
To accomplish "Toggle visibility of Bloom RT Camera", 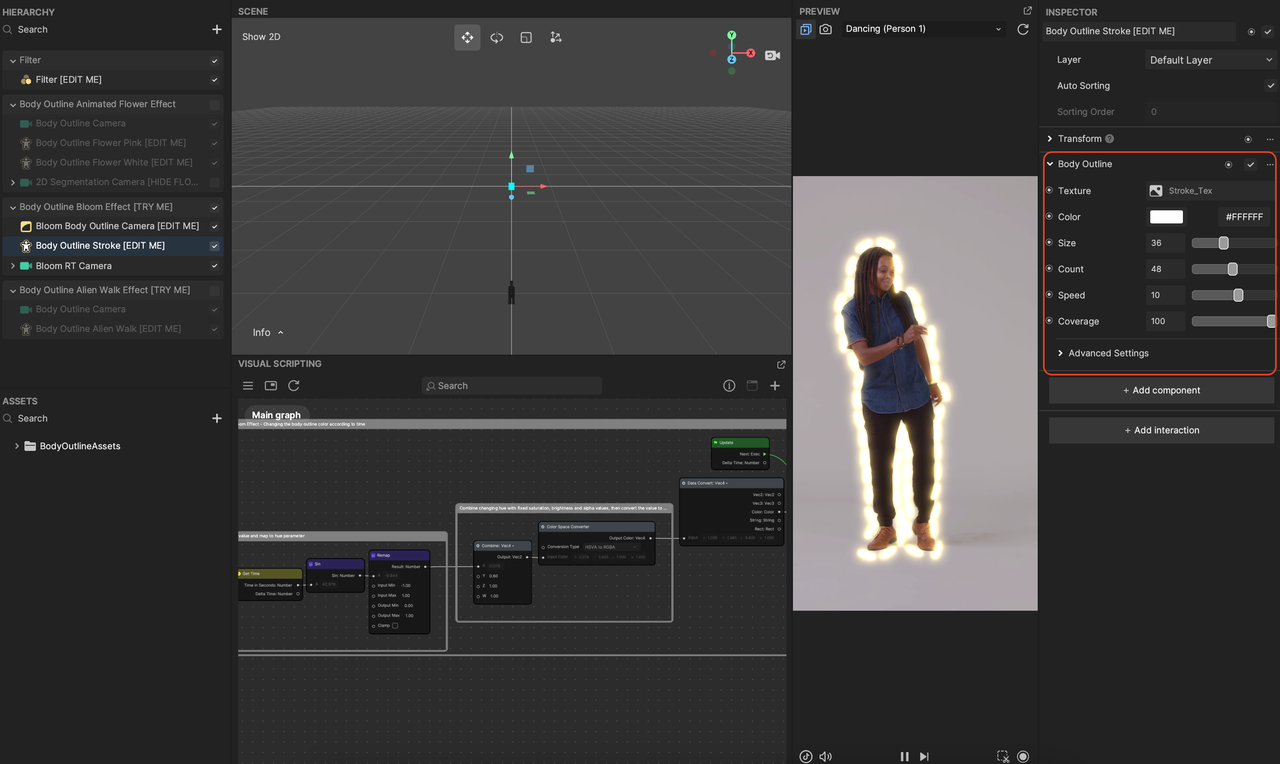I will click(214, 265).
